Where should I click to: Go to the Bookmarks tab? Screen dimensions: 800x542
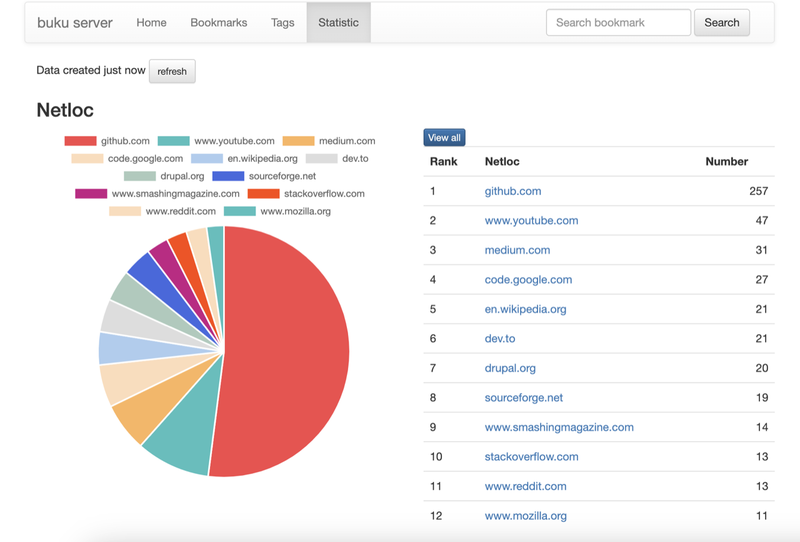coord(218,22)
